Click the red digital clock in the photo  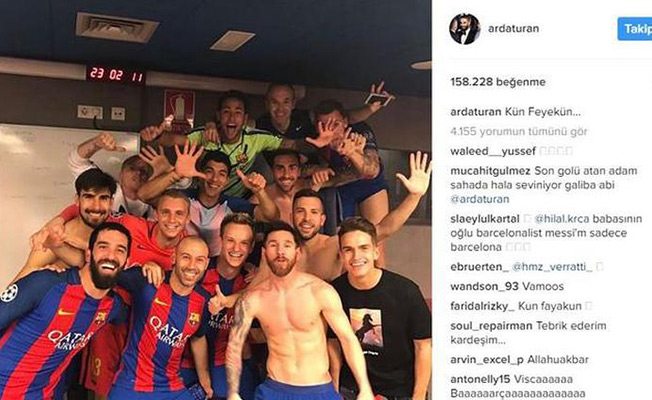[x=116, y=75]
